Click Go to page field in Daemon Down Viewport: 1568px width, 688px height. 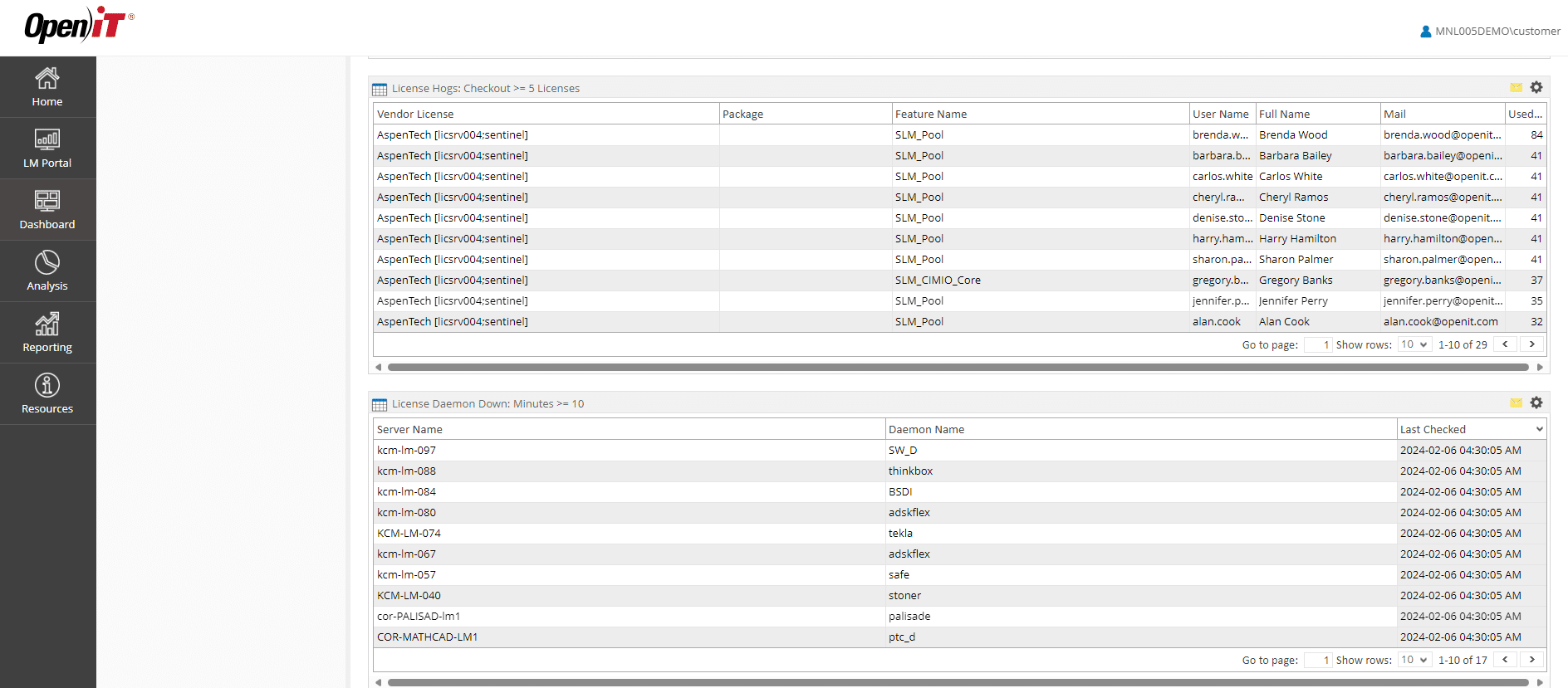[x=1318, y=660]
